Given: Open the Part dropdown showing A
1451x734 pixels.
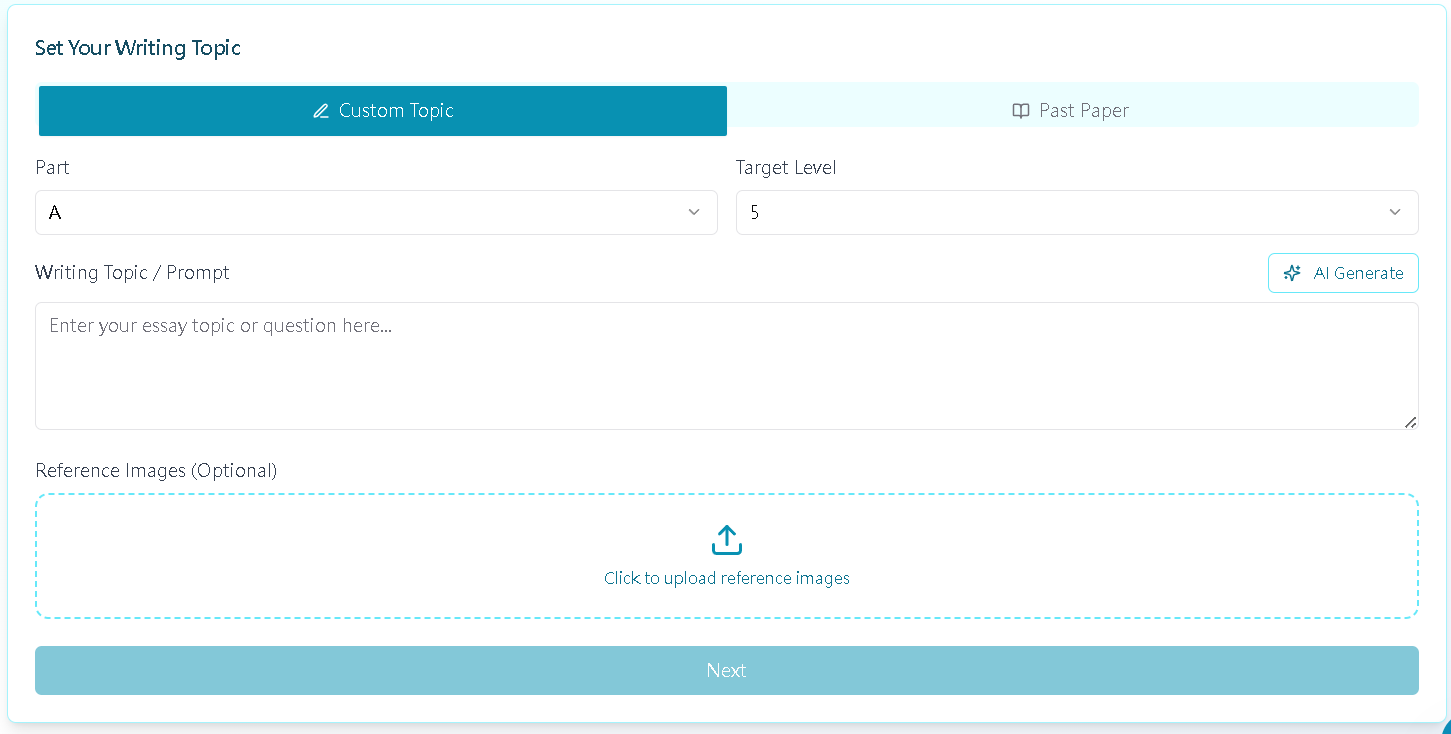Looking at the screenshot, I should (376, 213).
